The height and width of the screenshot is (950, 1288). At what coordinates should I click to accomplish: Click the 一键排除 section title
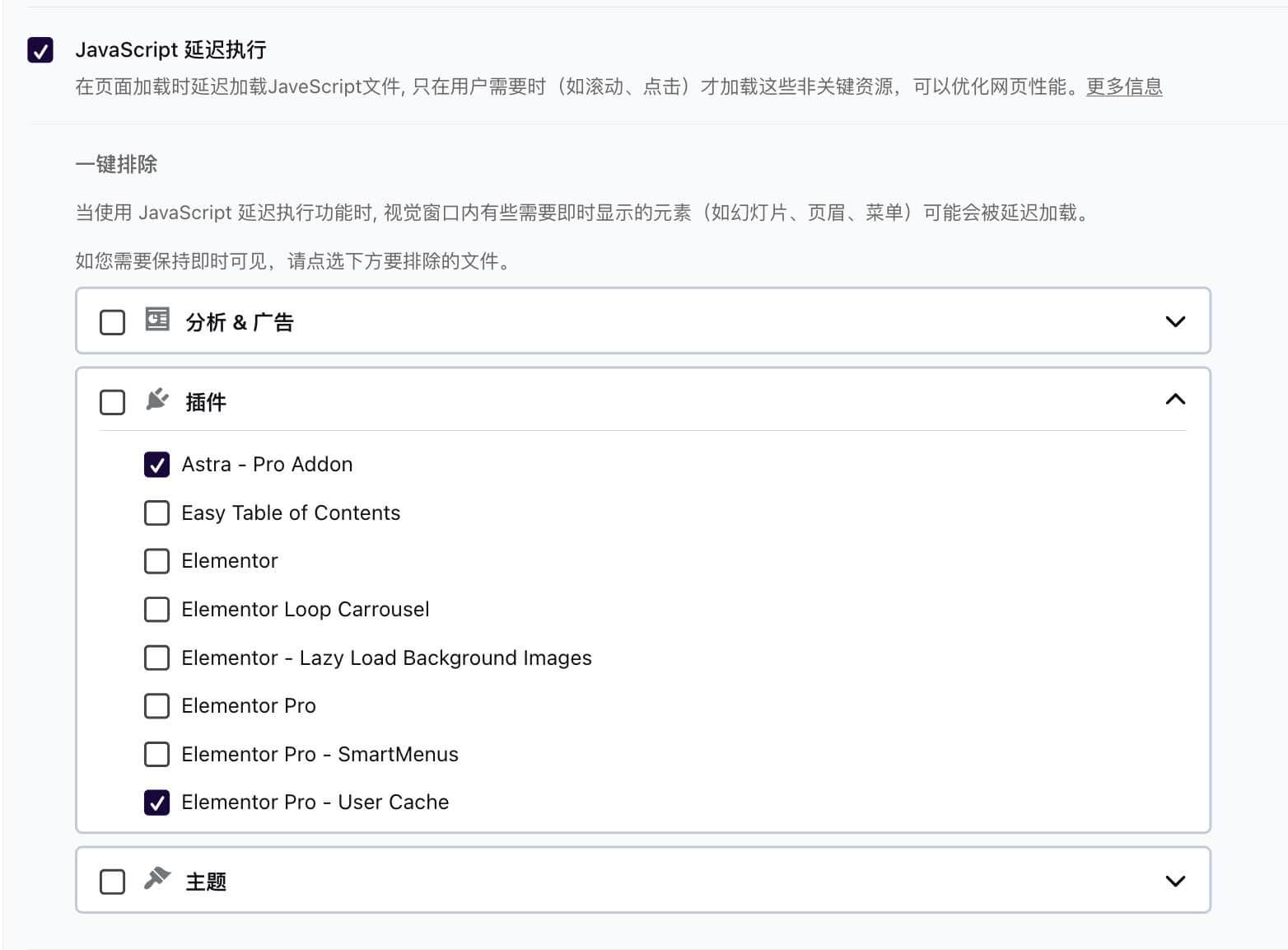116,164
